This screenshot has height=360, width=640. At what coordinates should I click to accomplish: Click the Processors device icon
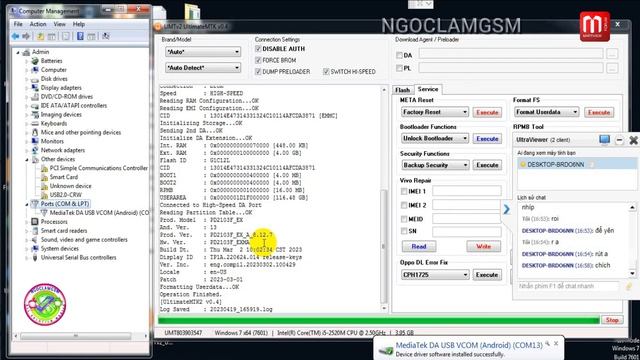(35, 222)
